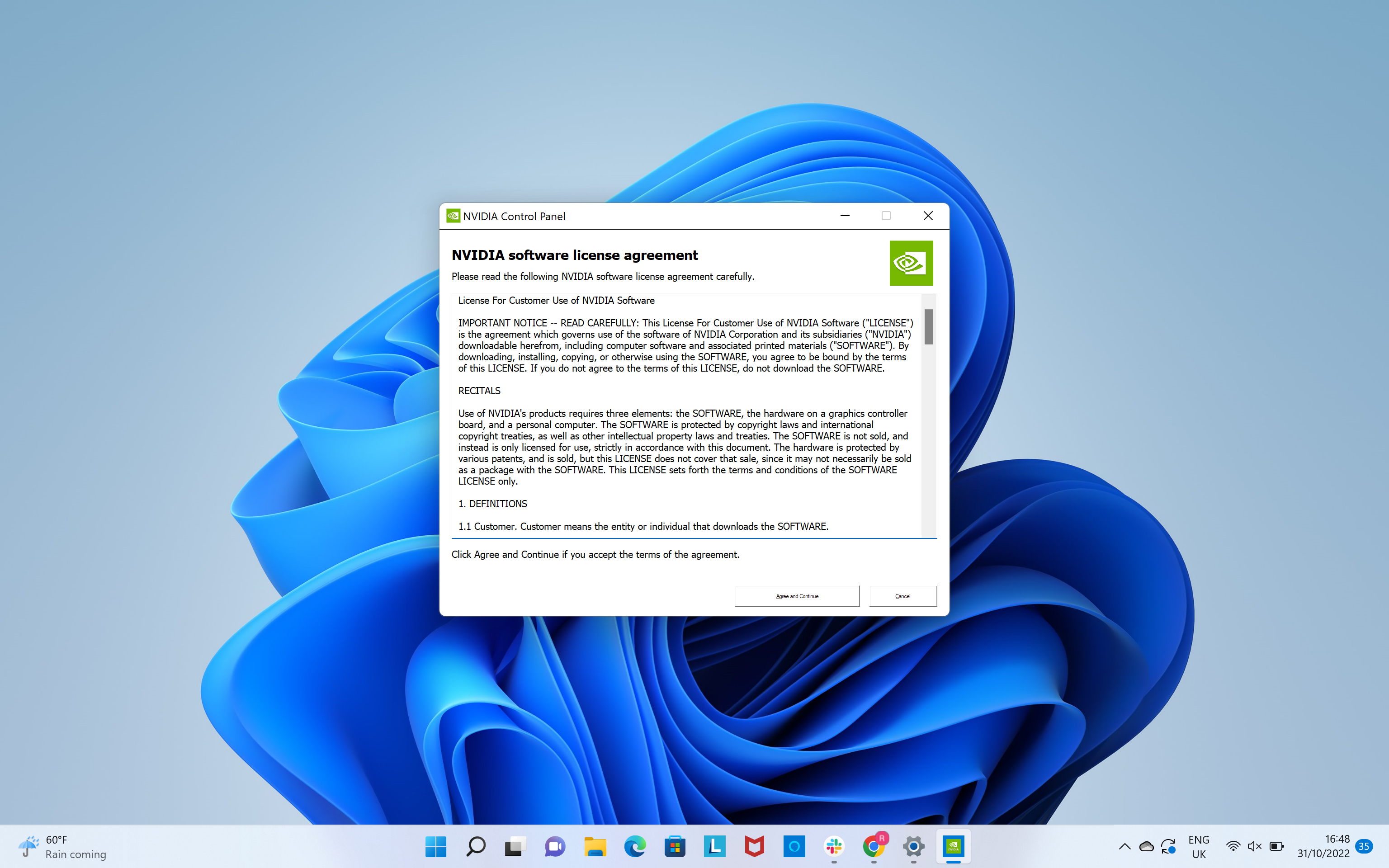Switch to Slack in taskbar

834,846
